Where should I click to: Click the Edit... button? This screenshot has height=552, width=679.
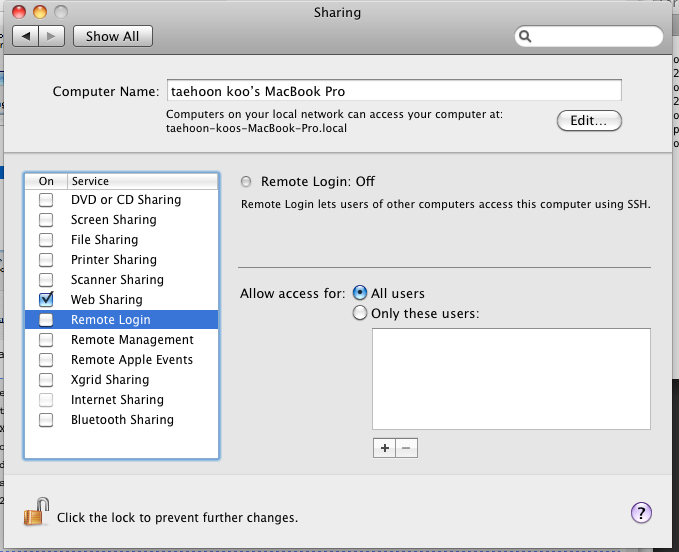(589, 120)
